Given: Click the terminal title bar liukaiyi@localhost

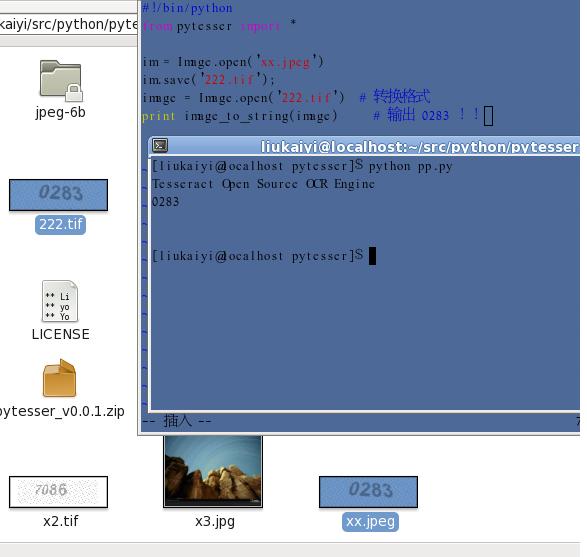Looking at the screenshot, I should tap(420, 147).
